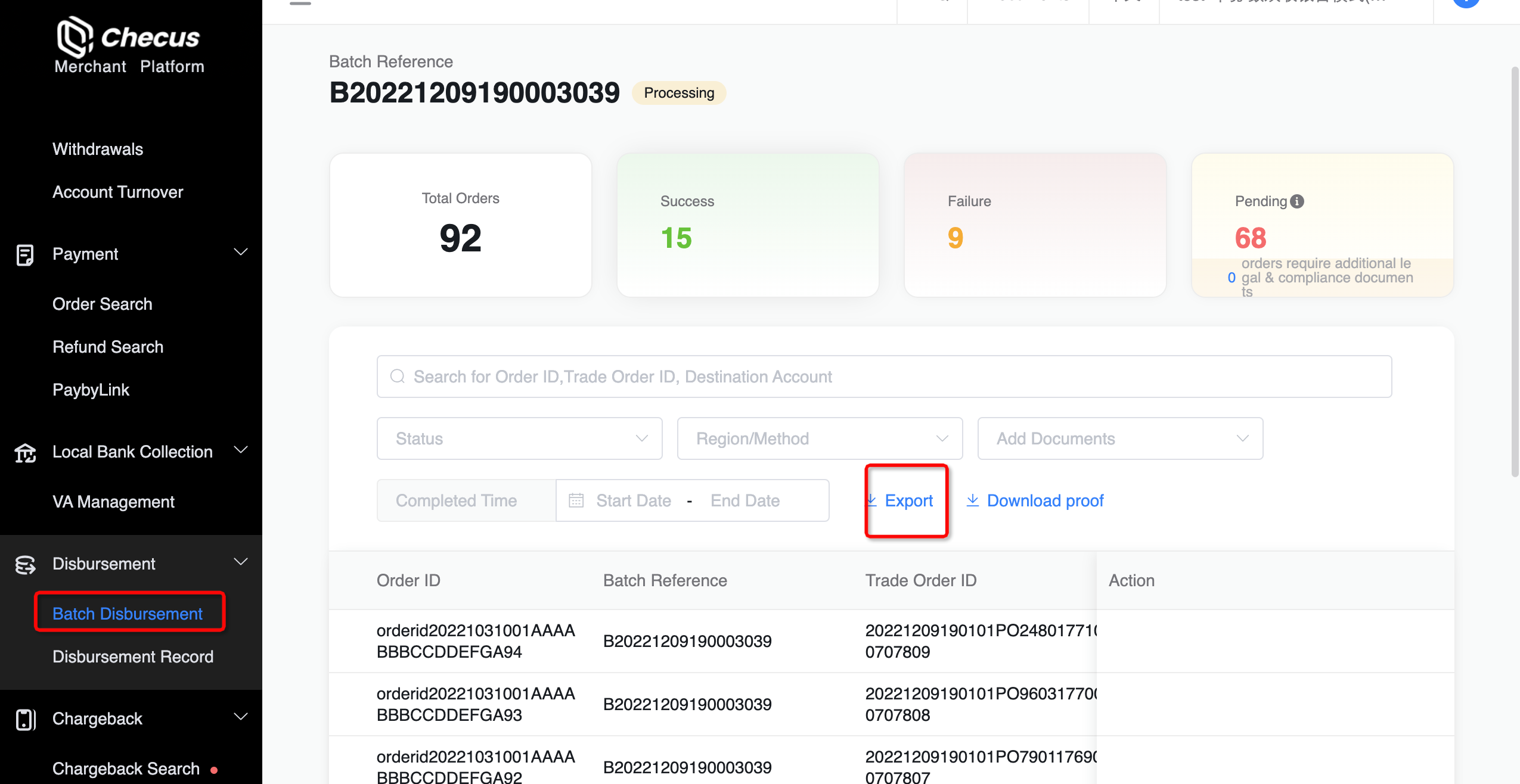Click the Disbursement sidebar icon
Viewport: 1520px width, 784px height.
(x=25, y=564)
